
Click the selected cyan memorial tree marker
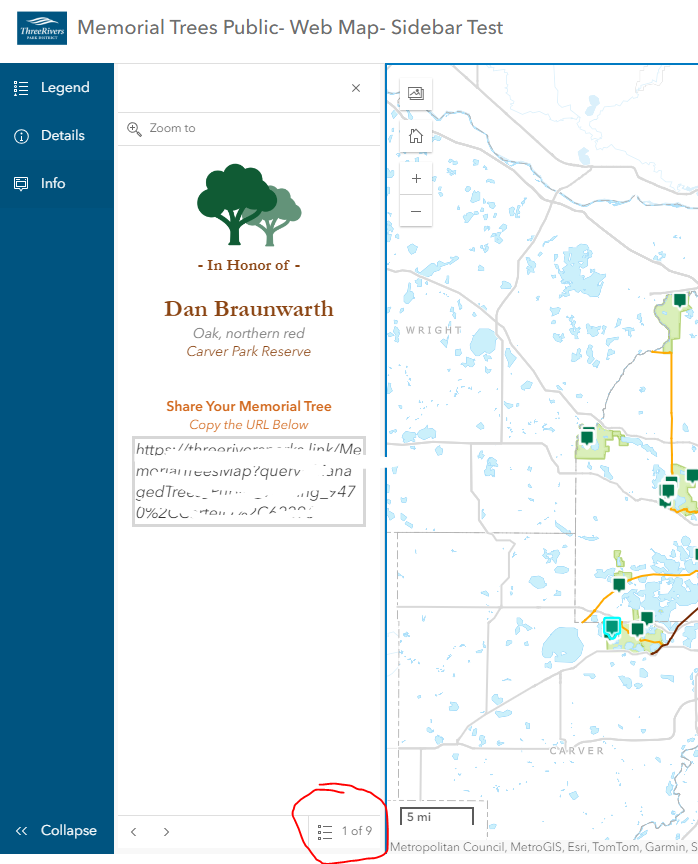(x=612, y=627)
